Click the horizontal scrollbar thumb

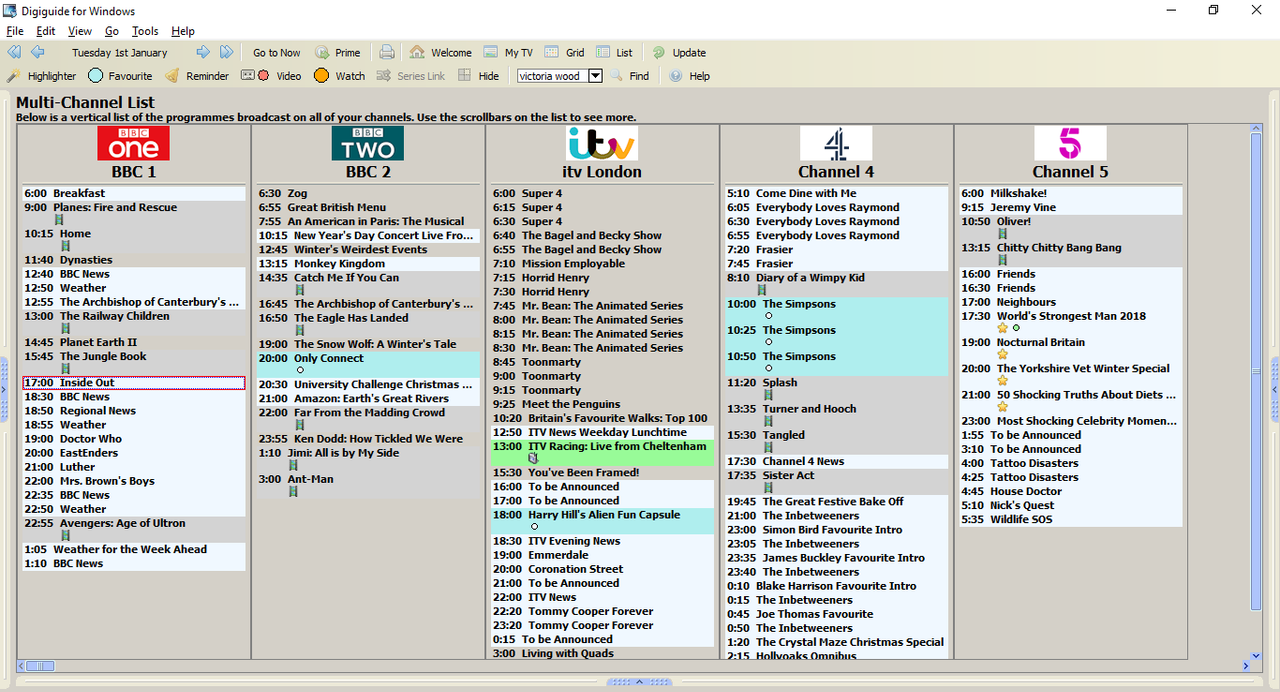click(x=40, y=666)
